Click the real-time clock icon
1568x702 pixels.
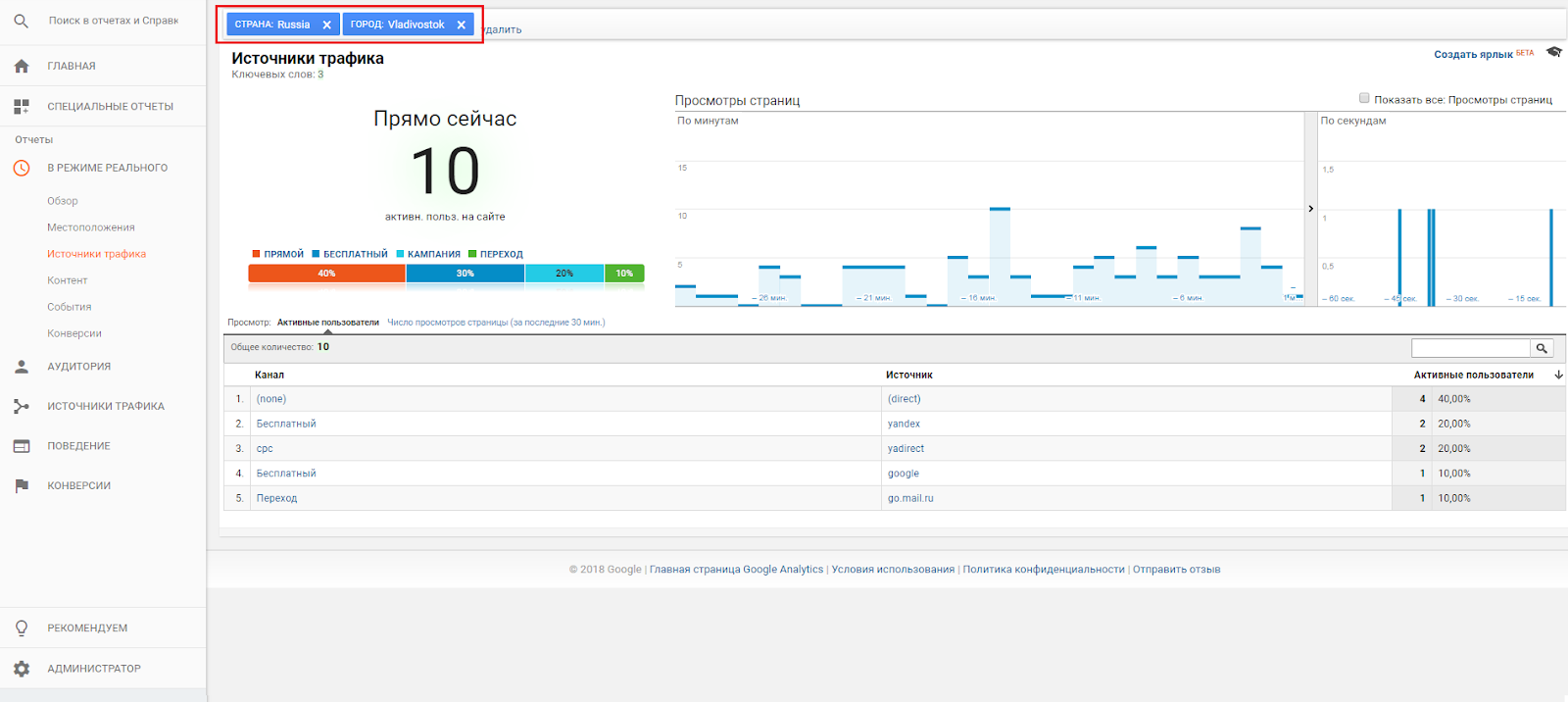(x=22, y=168)
